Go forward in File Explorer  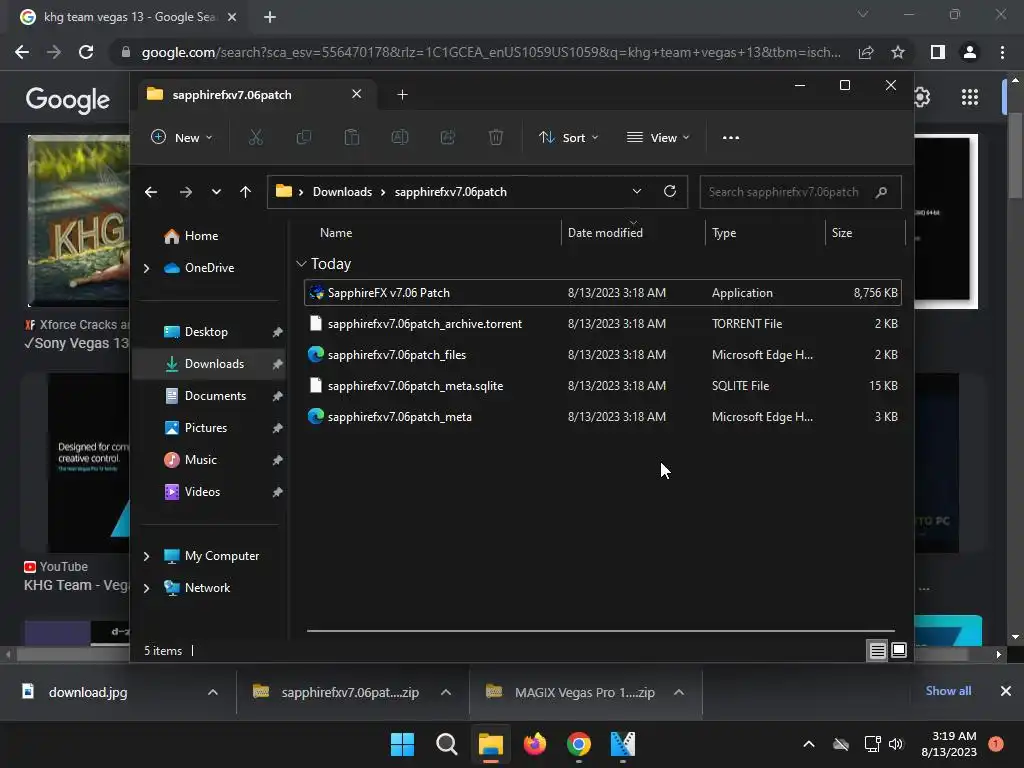click(185, 192)
